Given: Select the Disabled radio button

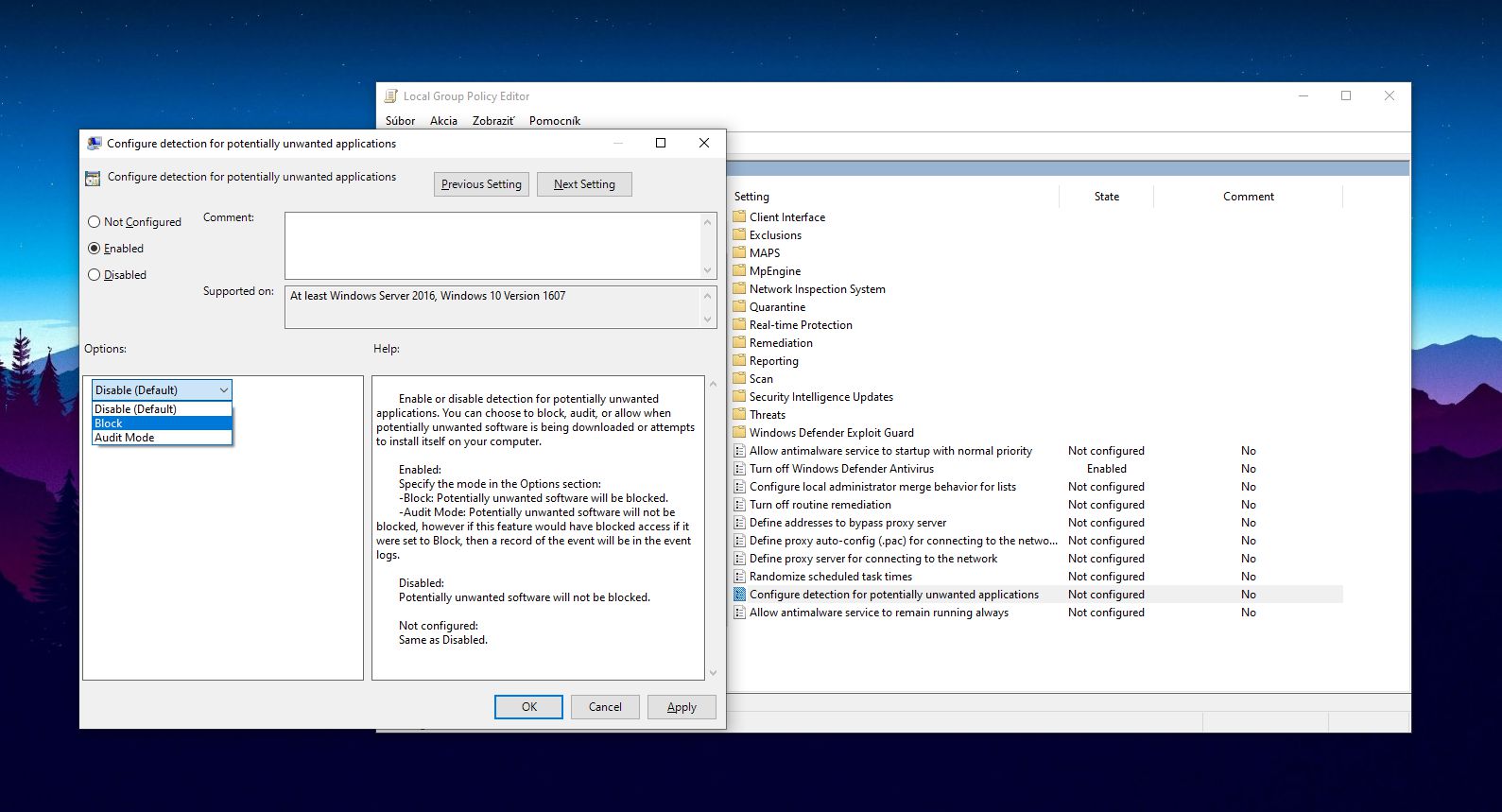Looking at the screenshot, I should [x=94, y=275].
